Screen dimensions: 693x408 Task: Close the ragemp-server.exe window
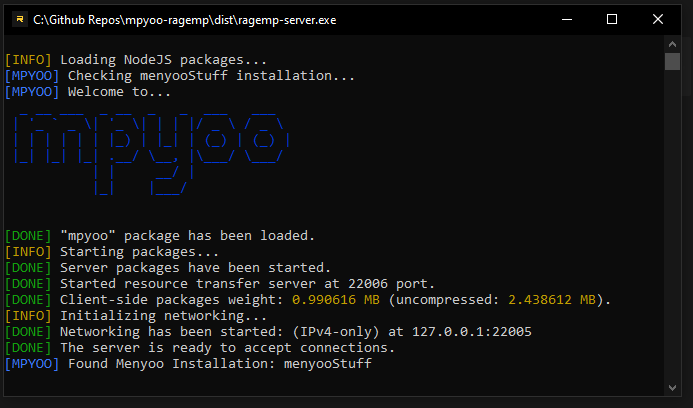658,19
